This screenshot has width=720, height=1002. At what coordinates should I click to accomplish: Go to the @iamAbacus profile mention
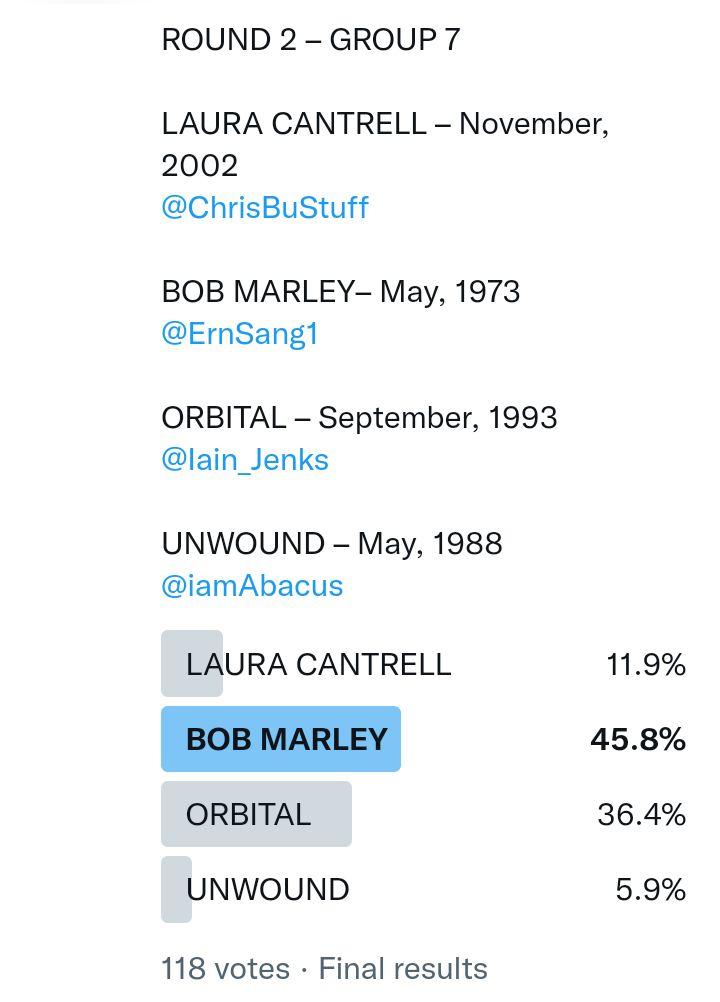(x=252, y=586)
